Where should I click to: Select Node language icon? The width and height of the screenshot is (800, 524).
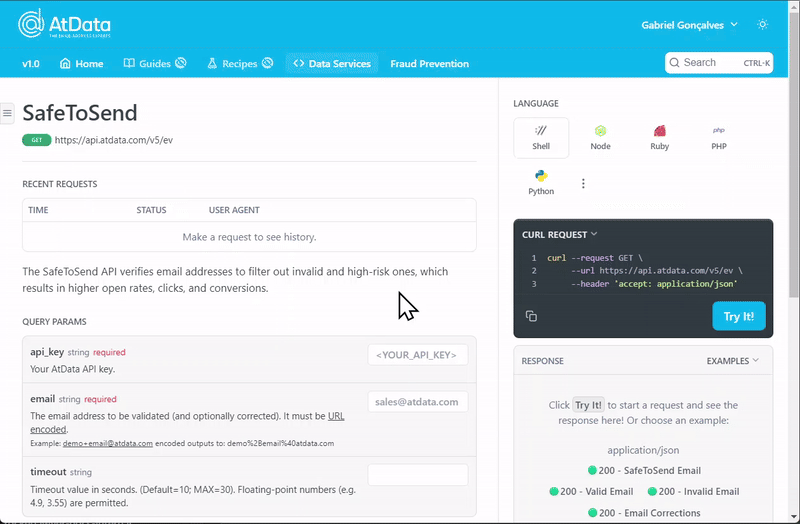pos(600,137)
